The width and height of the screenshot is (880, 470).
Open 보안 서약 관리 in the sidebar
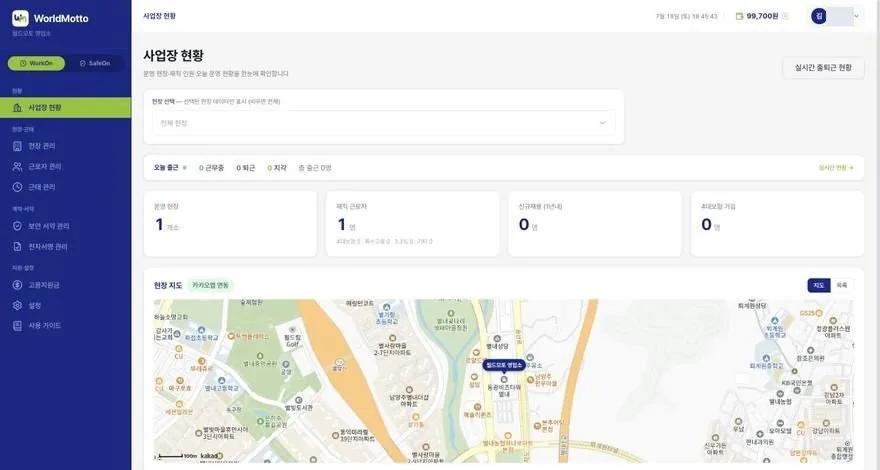tap(65, 226)
